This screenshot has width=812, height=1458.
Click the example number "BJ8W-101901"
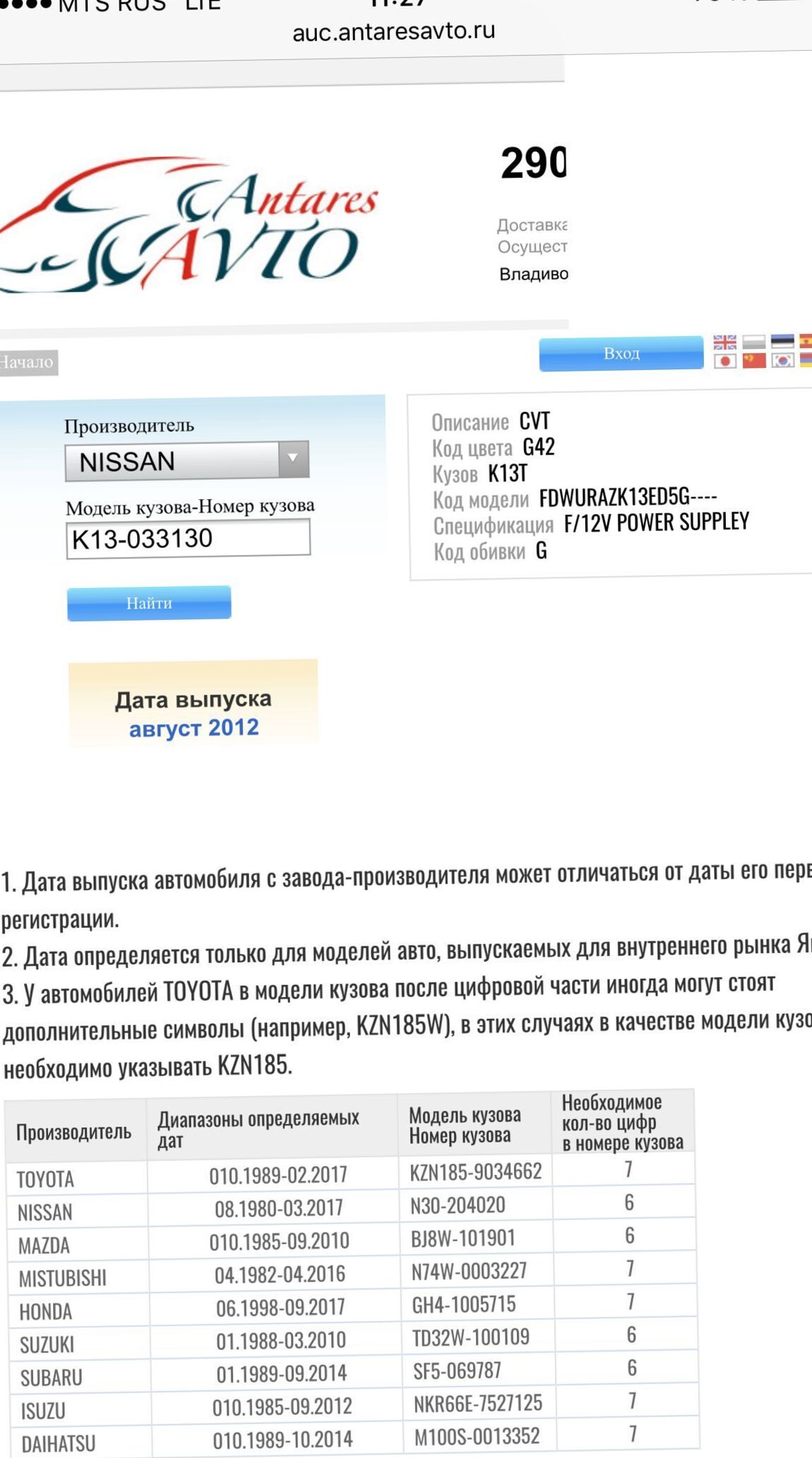tap(463, 1238)
